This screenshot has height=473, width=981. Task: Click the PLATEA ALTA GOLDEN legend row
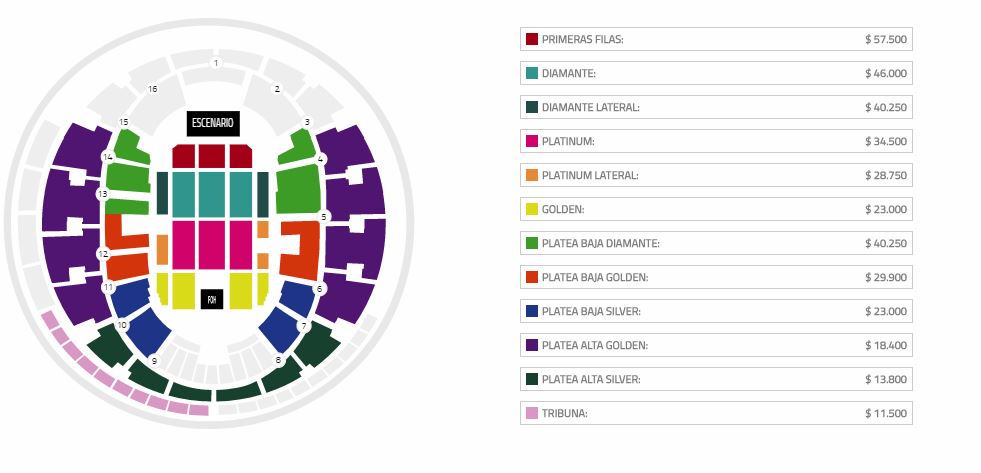(x=716, y=345)
